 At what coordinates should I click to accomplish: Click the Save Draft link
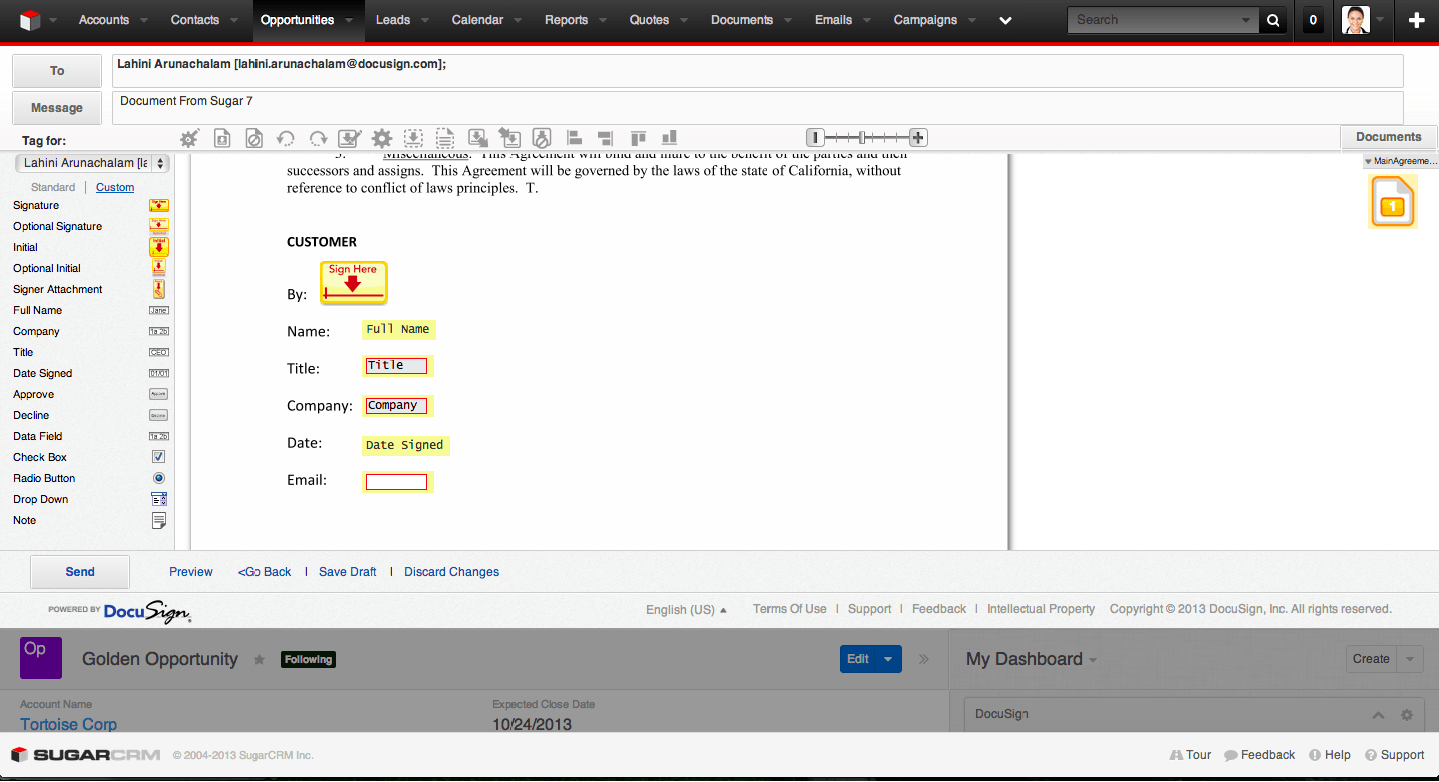pyautogui.click(x=348, y=572)
